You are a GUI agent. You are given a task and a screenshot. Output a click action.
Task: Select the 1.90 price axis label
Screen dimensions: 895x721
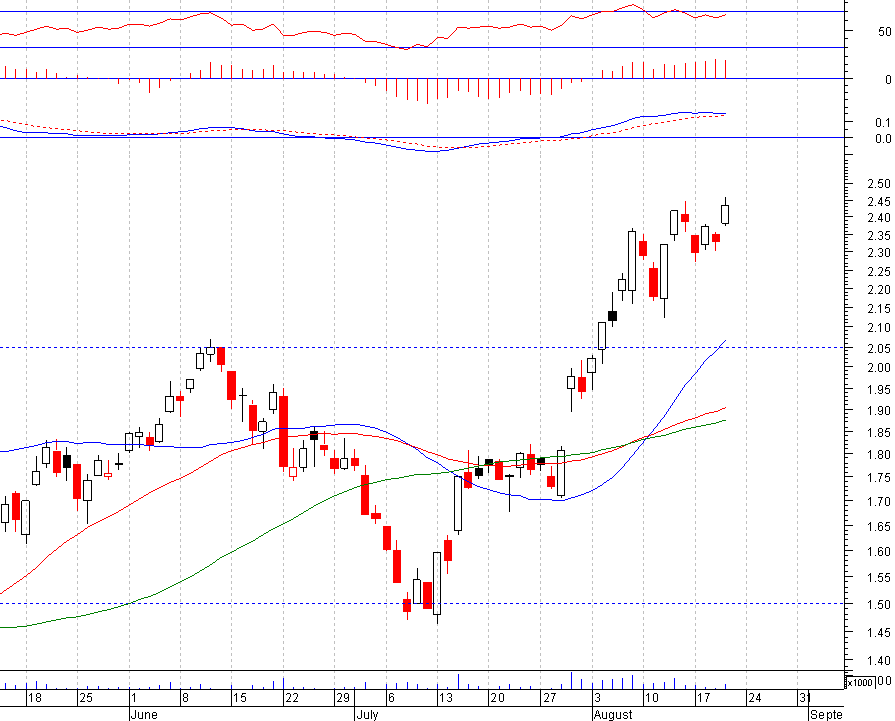tap(878, 411)
